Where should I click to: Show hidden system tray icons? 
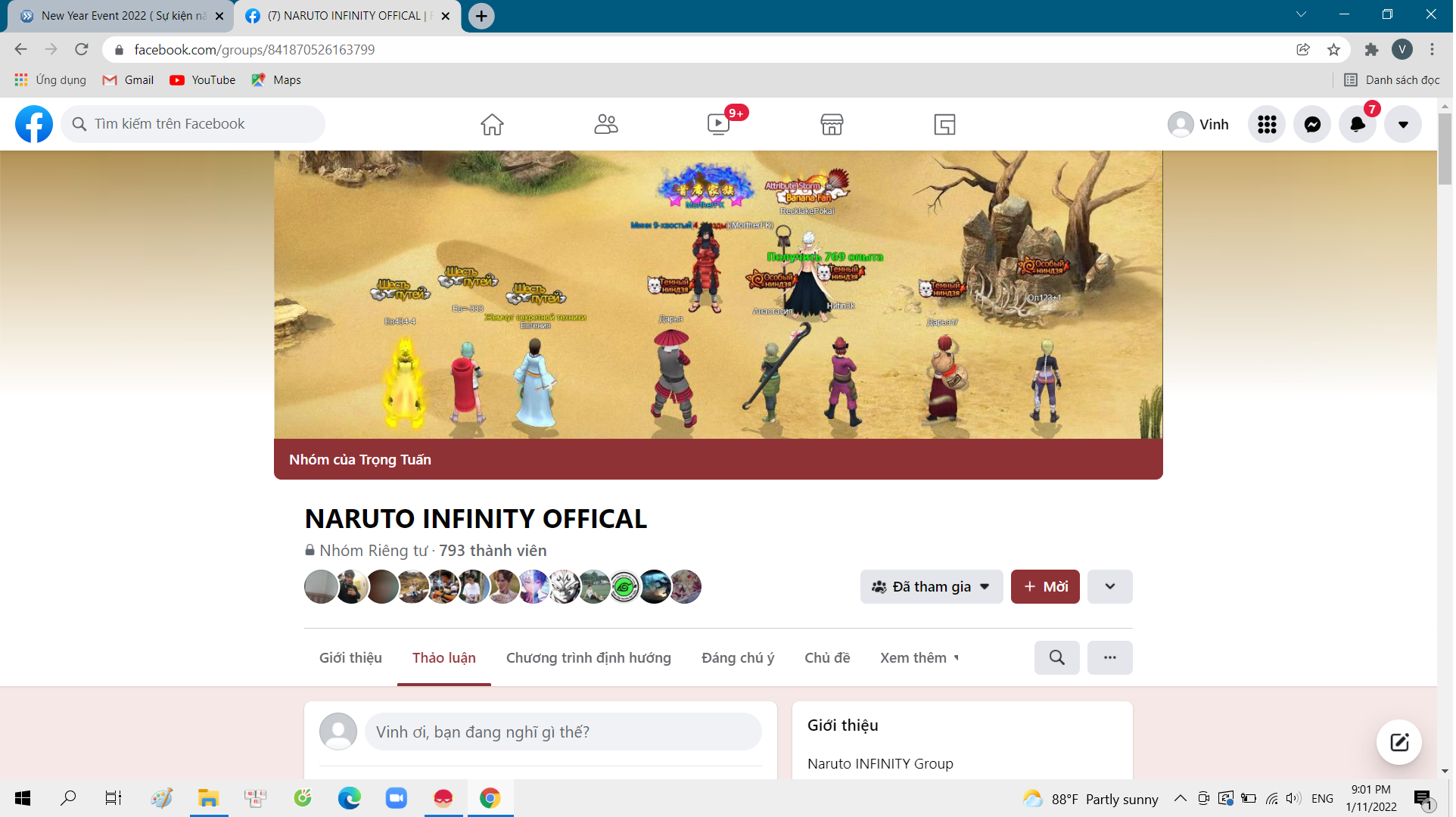(1180, 798)
